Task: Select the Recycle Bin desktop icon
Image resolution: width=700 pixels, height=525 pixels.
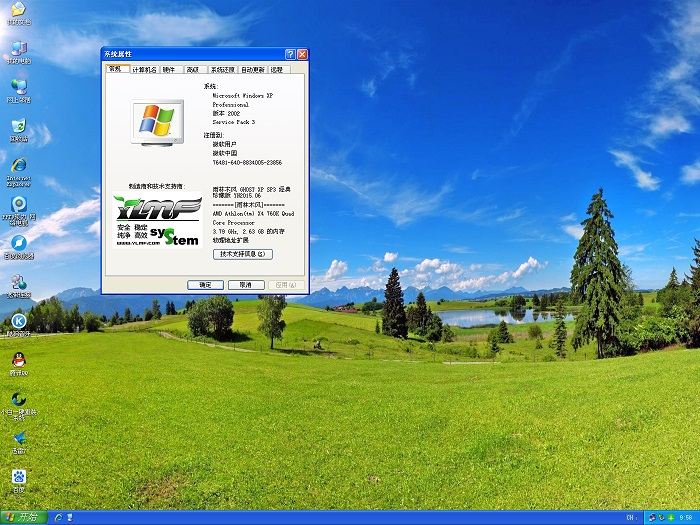Action: click(18, 127)
